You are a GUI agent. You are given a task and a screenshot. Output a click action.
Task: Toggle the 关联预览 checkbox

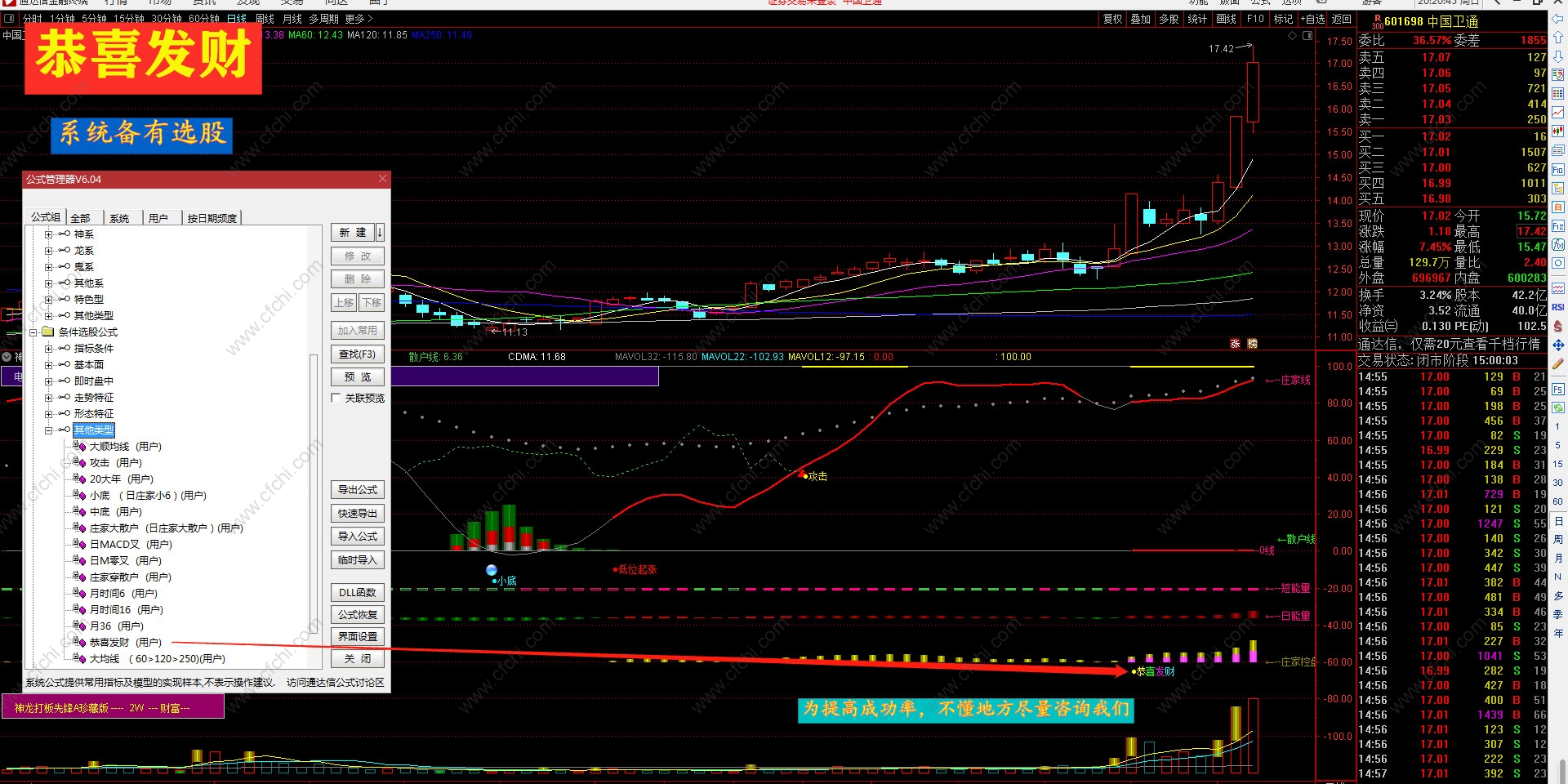(x=336, y=398)
